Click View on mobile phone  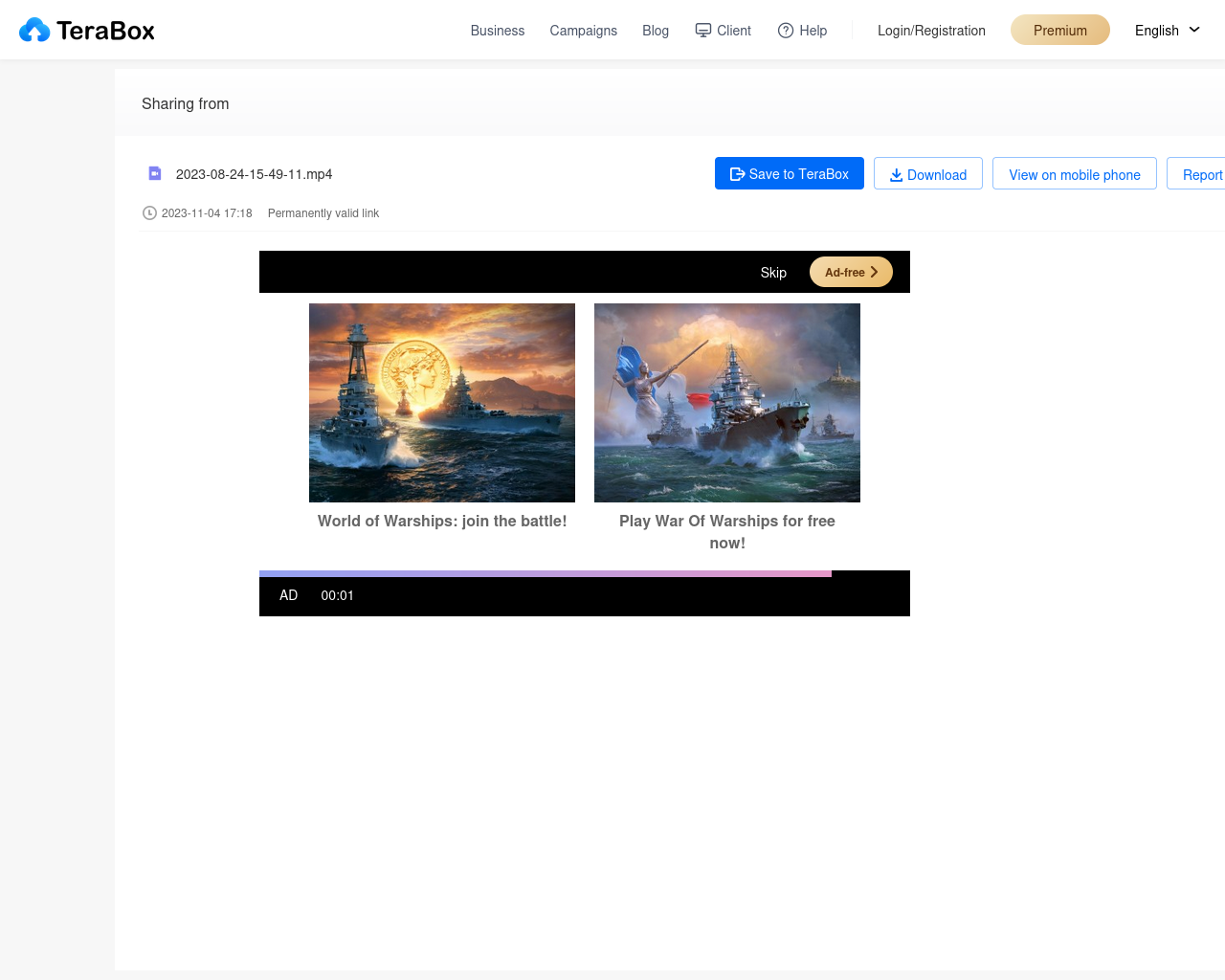point(1075,173)
